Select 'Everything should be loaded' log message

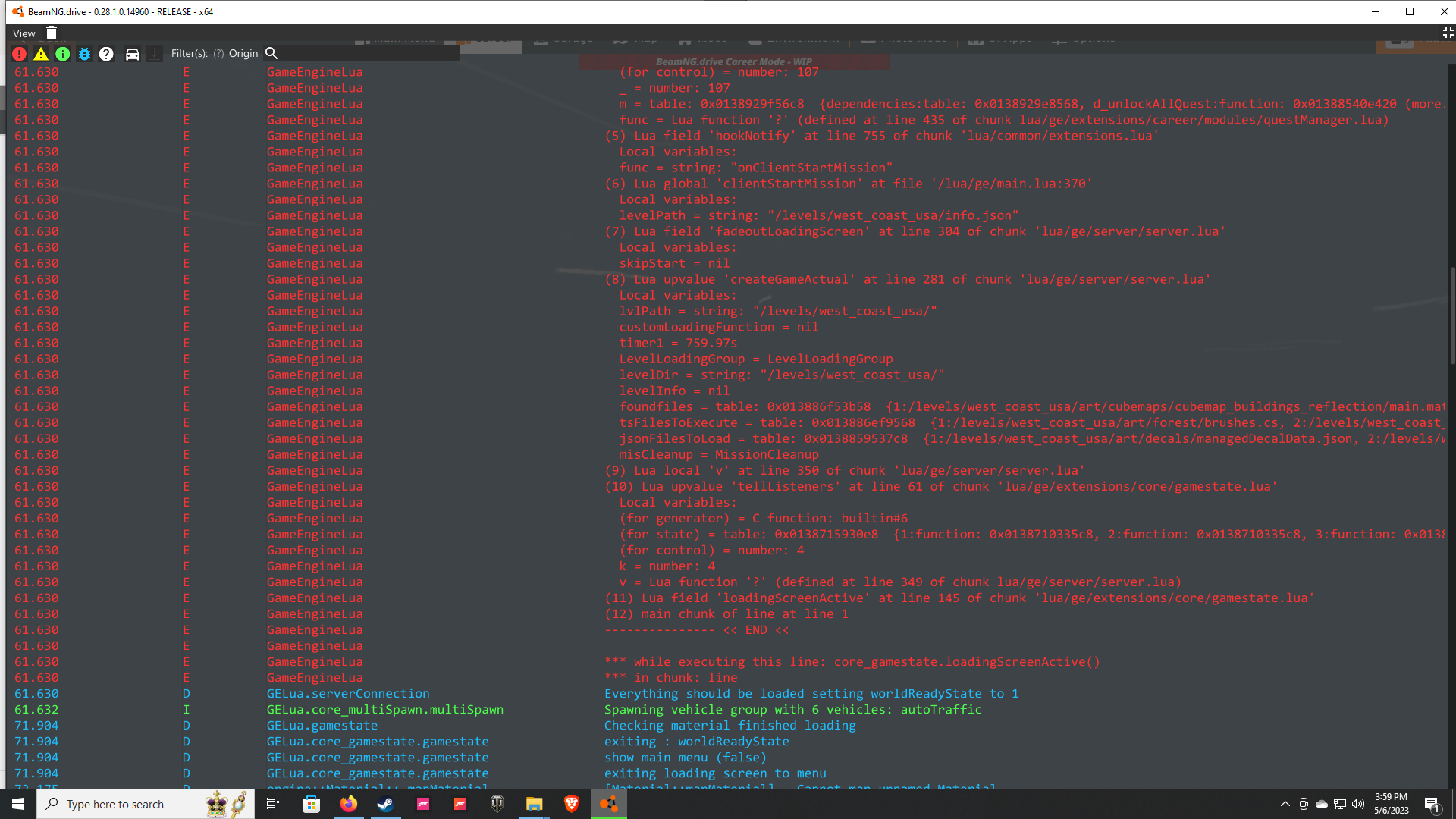811,694
